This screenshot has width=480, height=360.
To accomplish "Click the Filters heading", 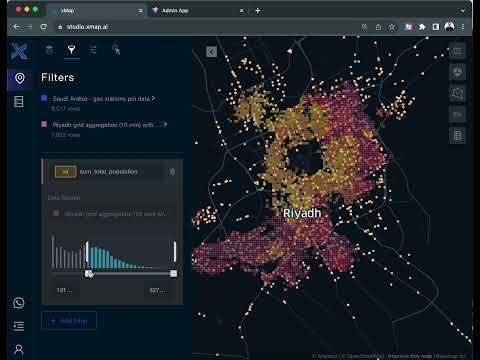I will coord(58,77).
